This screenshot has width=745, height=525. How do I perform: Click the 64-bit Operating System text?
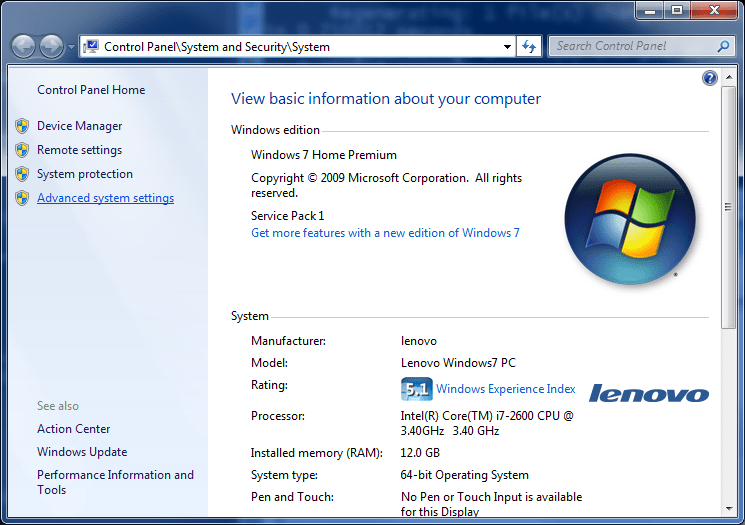click(464, 475)
